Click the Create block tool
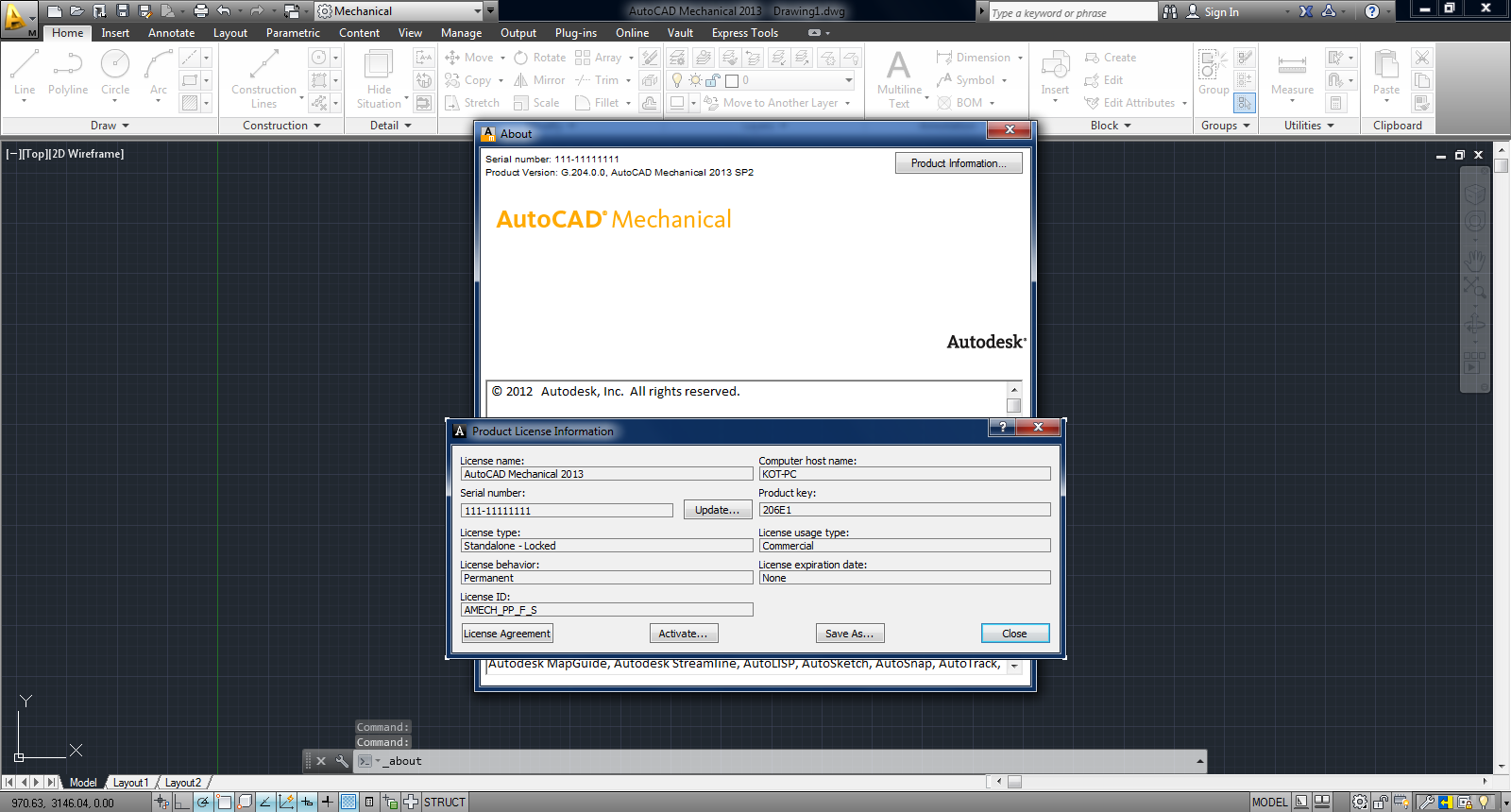 coord(1111,58)
